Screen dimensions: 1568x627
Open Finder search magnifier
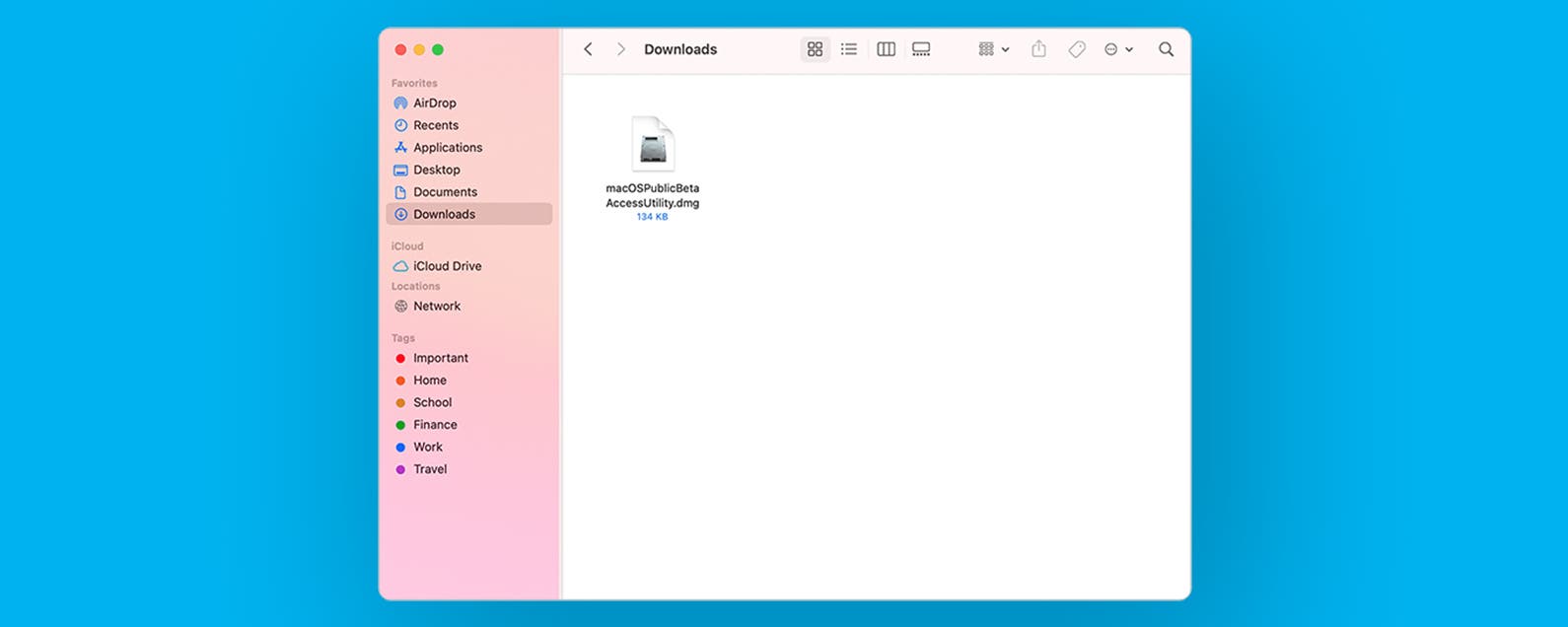[x=1166, y=49]
